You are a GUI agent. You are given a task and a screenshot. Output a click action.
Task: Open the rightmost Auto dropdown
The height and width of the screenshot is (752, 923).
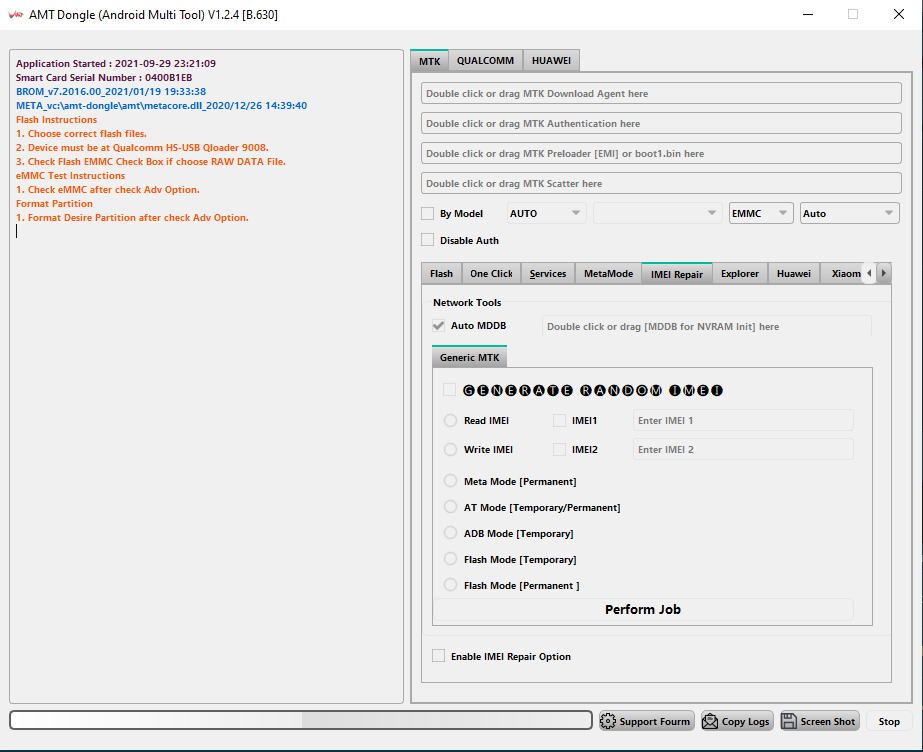[849, 213]
